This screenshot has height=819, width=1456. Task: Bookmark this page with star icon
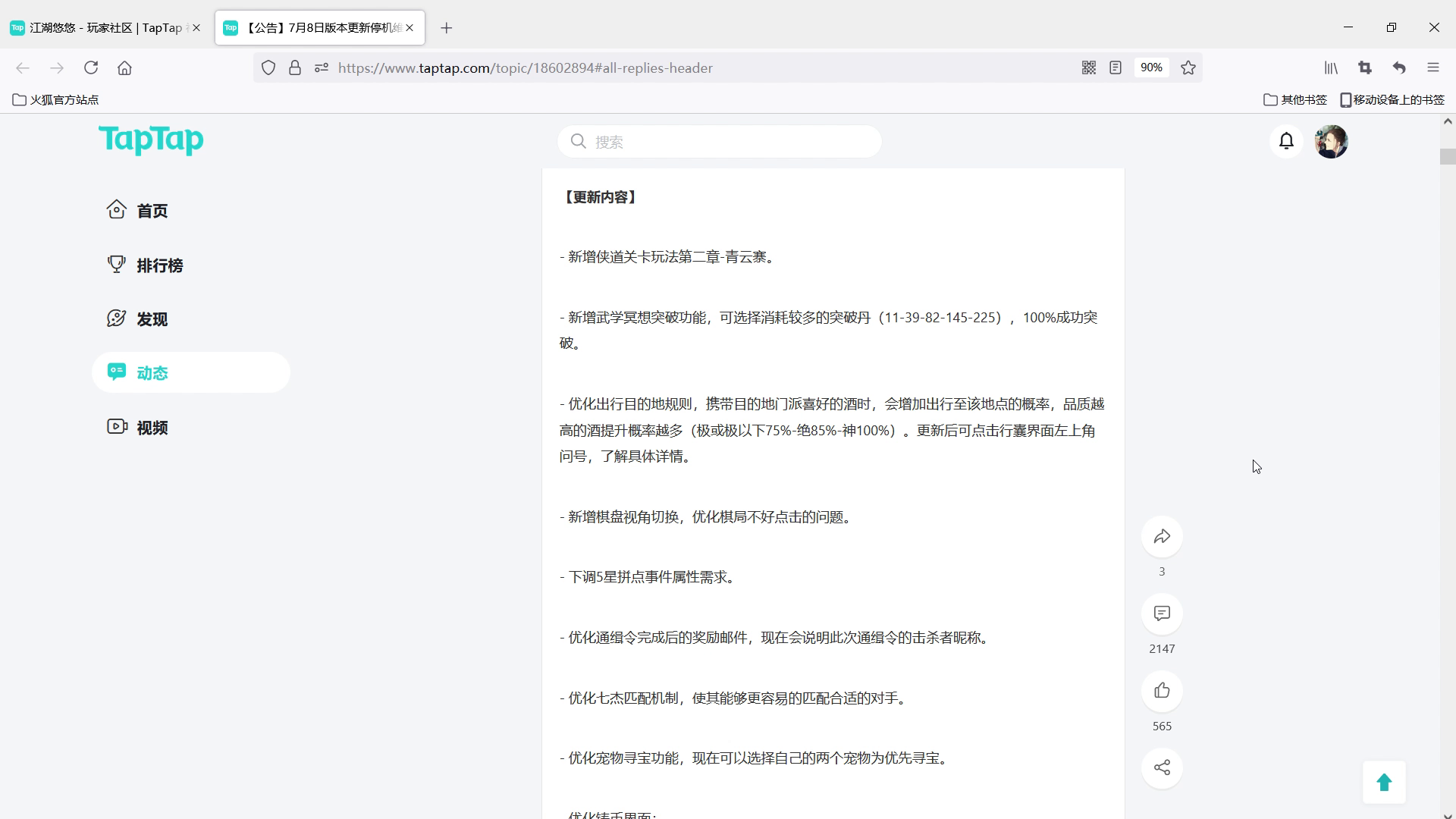click(1188, 68)
